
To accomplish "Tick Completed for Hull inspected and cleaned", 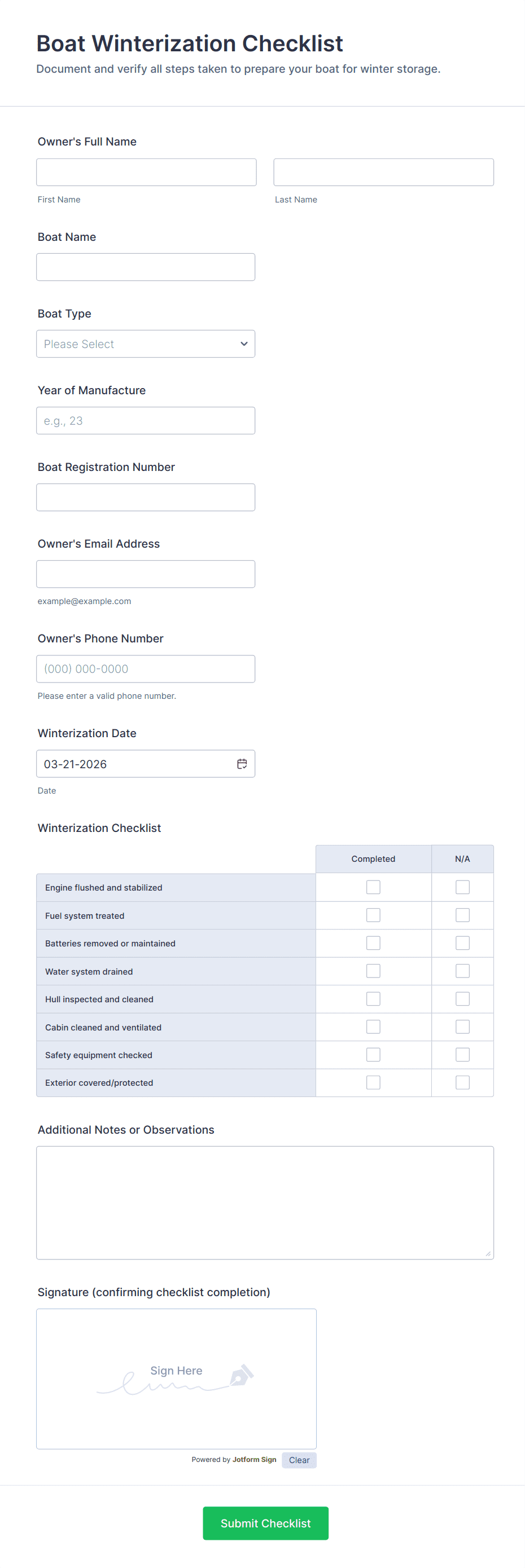I will [373, 999].
